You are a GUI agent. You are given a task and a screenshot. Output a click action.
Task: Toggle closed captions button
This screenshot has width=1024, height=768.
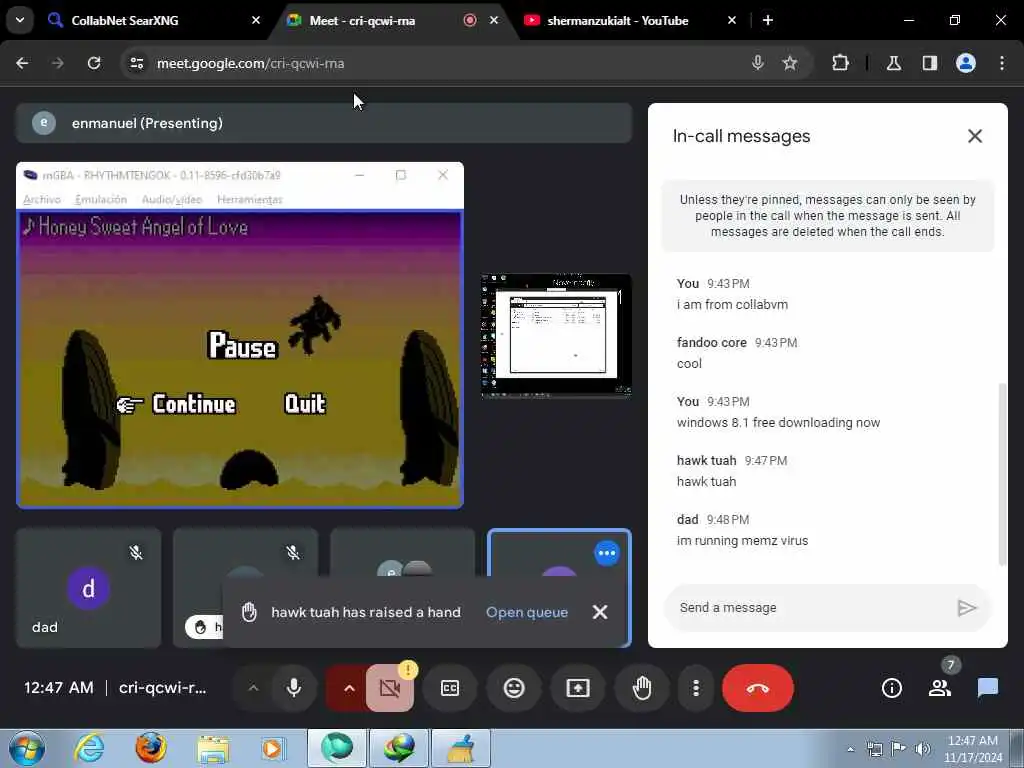[450, 688]
